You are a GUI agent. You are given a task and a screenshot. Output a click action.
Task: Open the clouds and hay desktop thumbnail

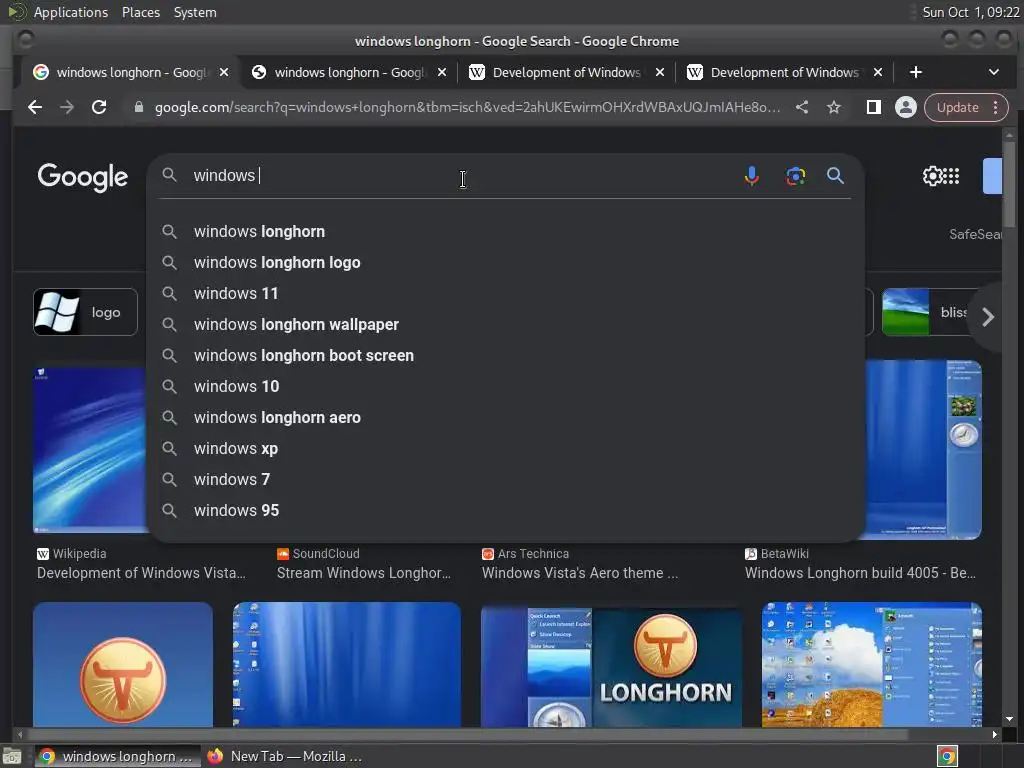(x=872, y=665)
